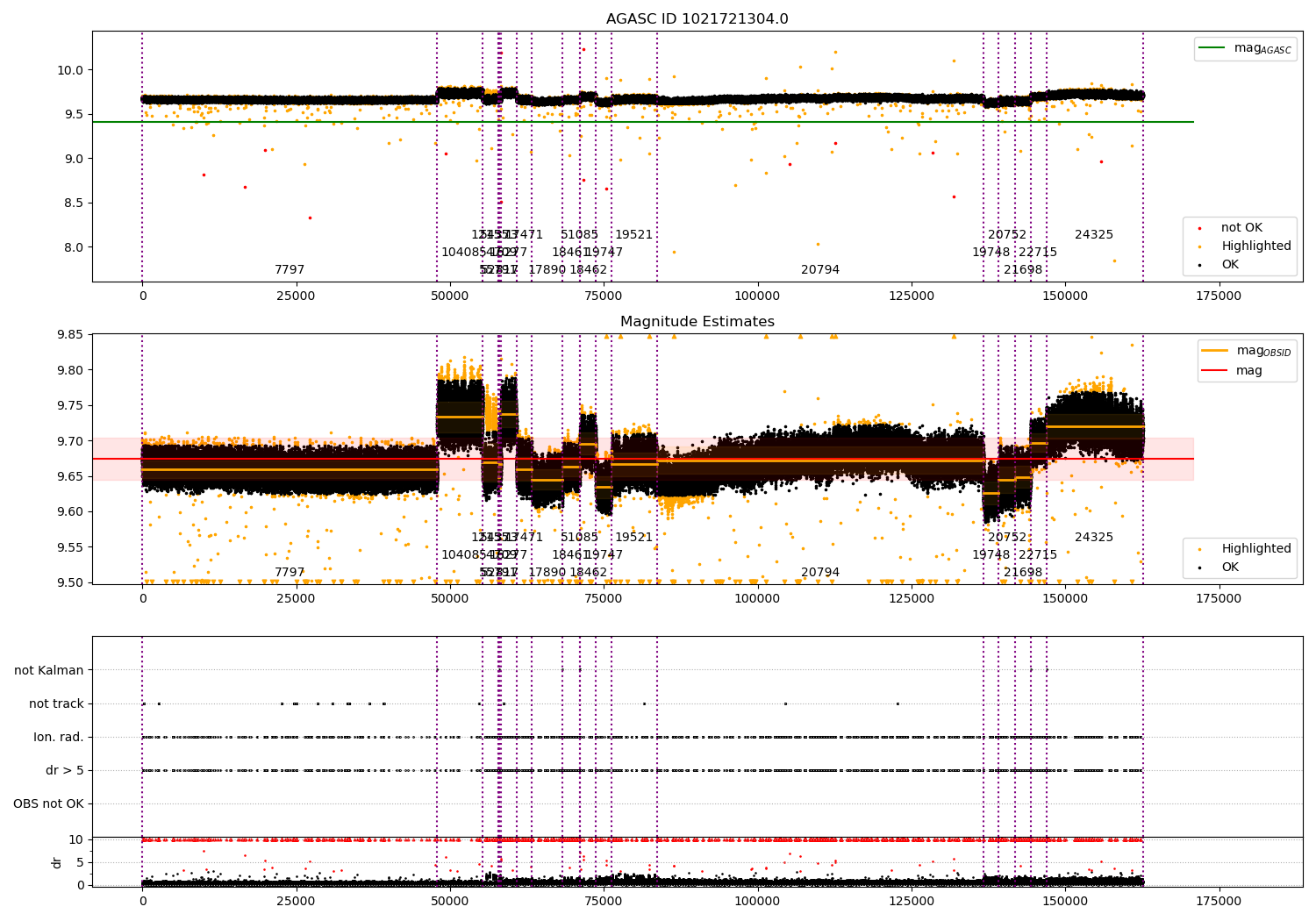Click the 9.55 tick on middle plot

(69, 547)
